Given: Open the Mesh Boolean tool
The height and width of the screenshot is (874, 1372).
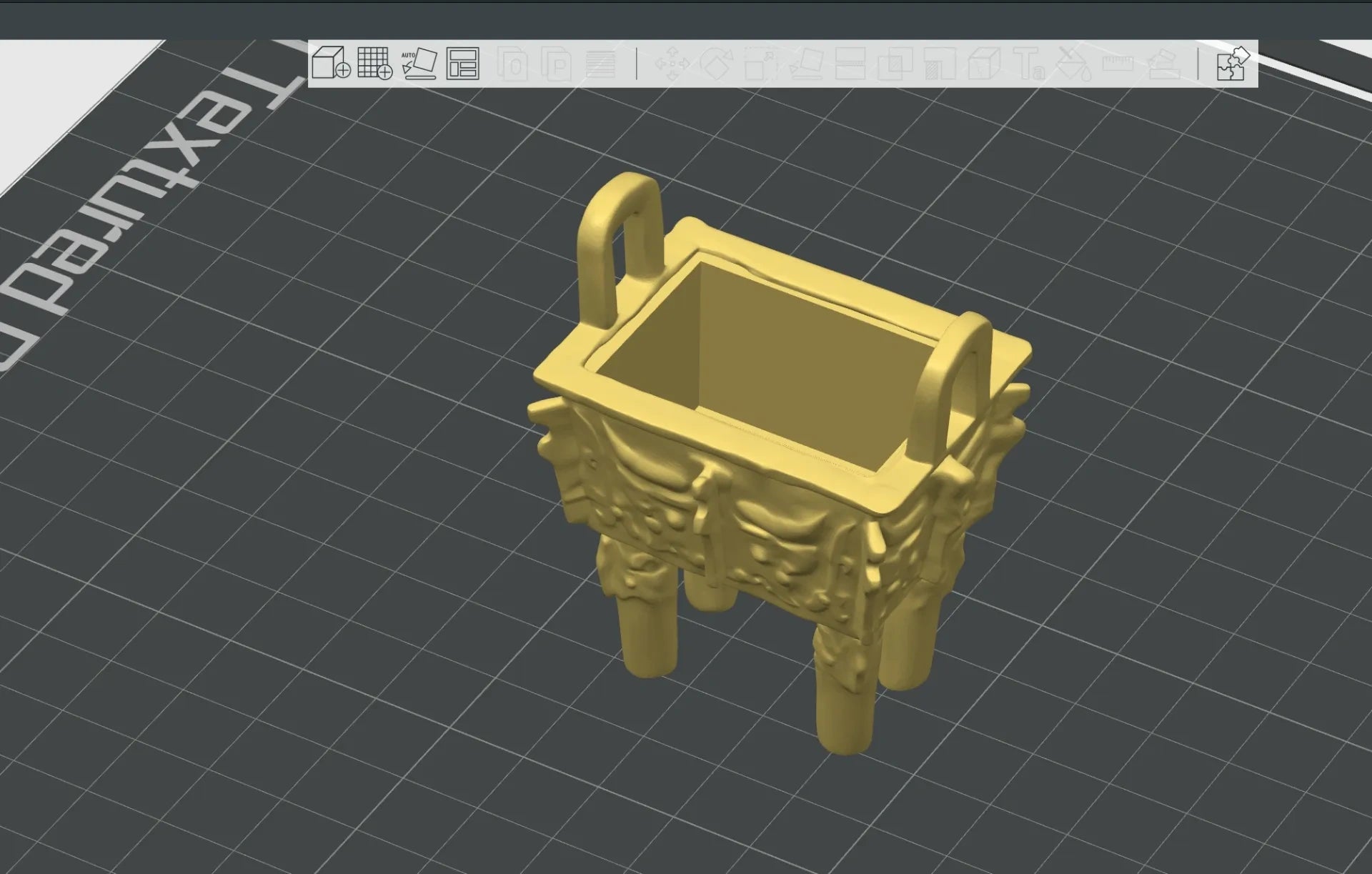Looking at the screenshot, I should (x=895, y=64).
